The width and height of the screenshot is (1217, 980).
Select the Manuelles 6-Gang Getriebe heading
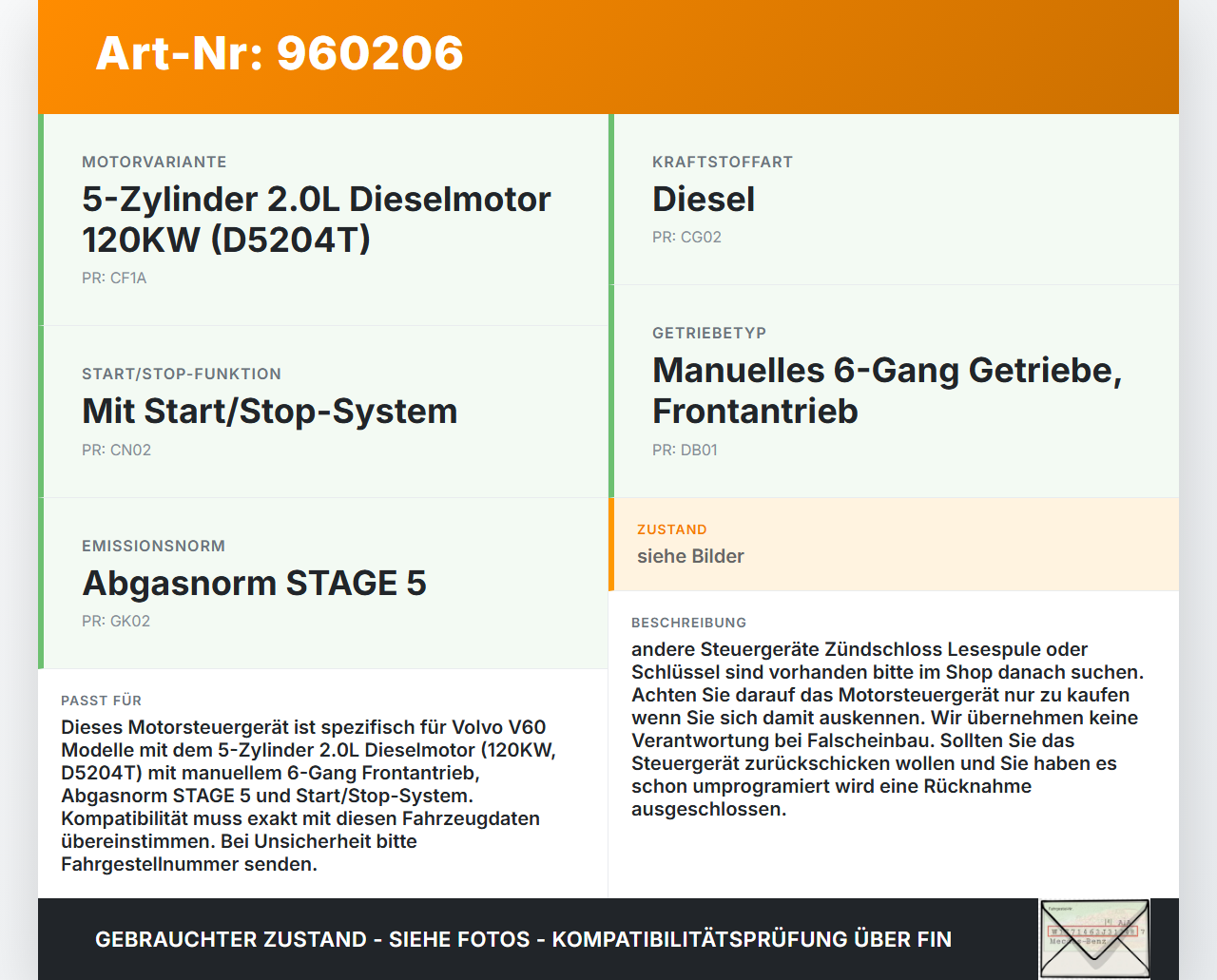tap(886, 391)
